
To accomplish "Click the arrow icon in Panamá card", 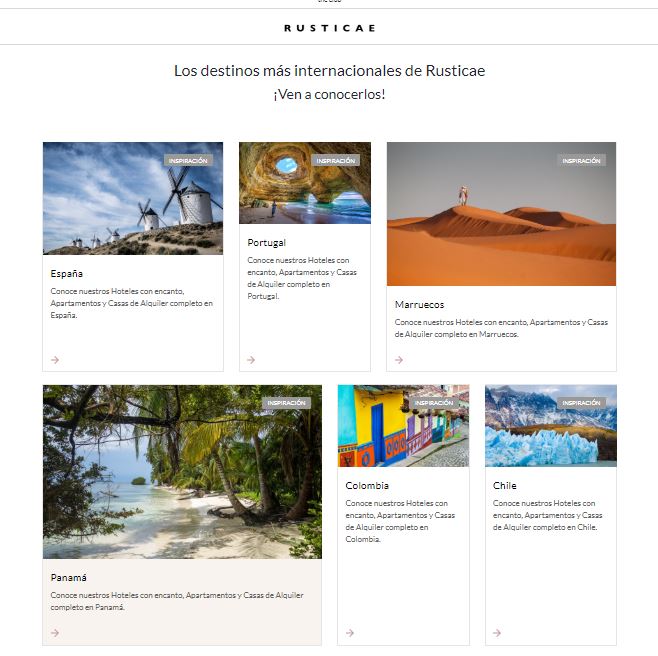I will click(x=55, y=632).
